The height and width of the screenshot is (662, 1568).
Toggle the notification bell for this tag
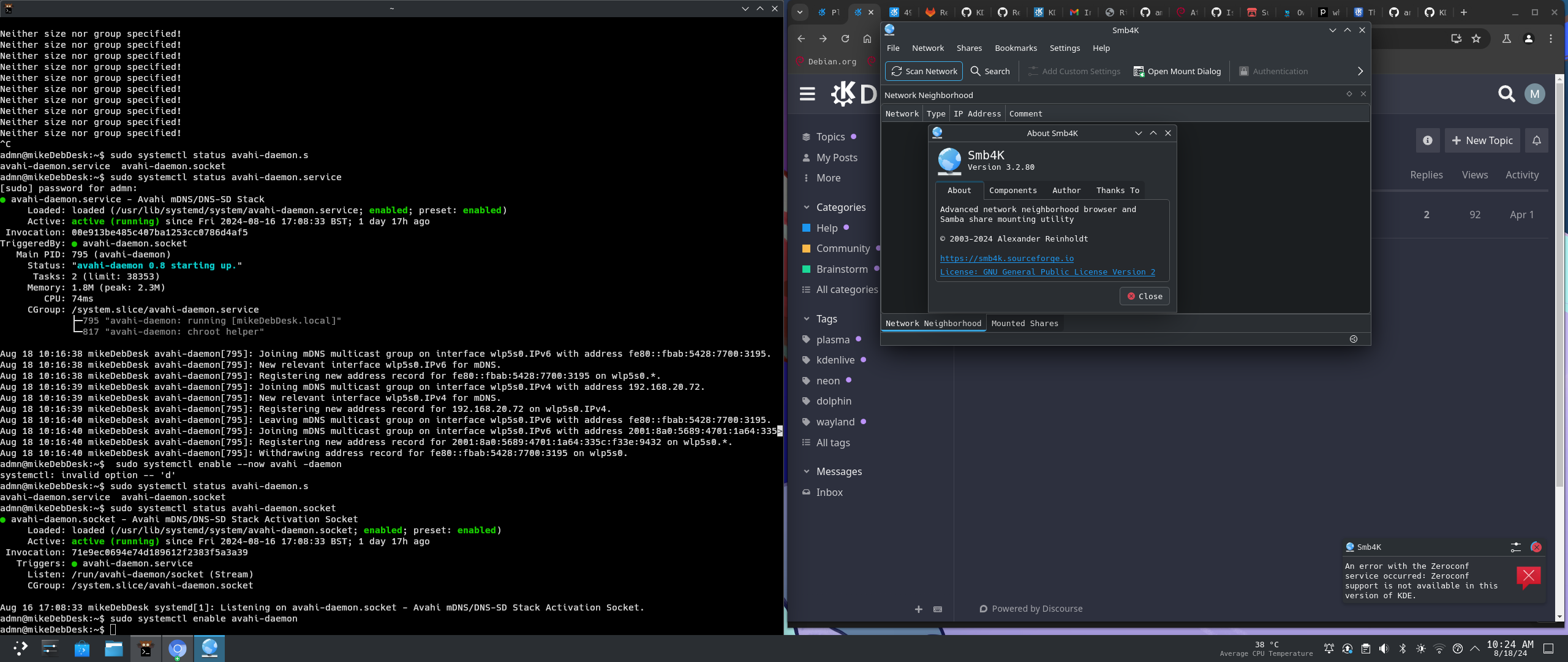point(1536,140)
